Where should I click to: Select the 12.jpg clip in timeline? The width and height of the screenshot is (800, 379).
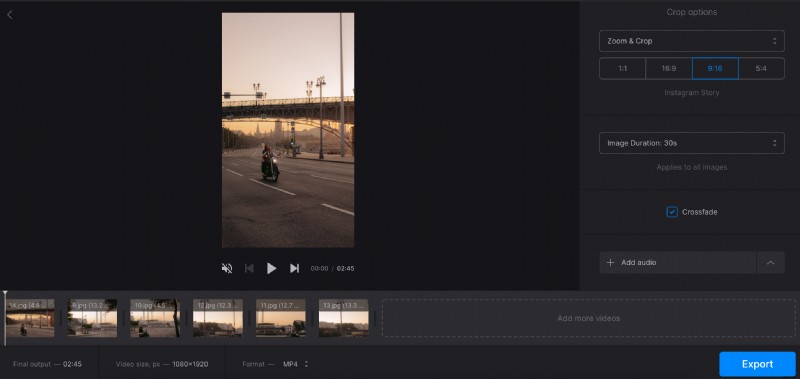point(218,318)
